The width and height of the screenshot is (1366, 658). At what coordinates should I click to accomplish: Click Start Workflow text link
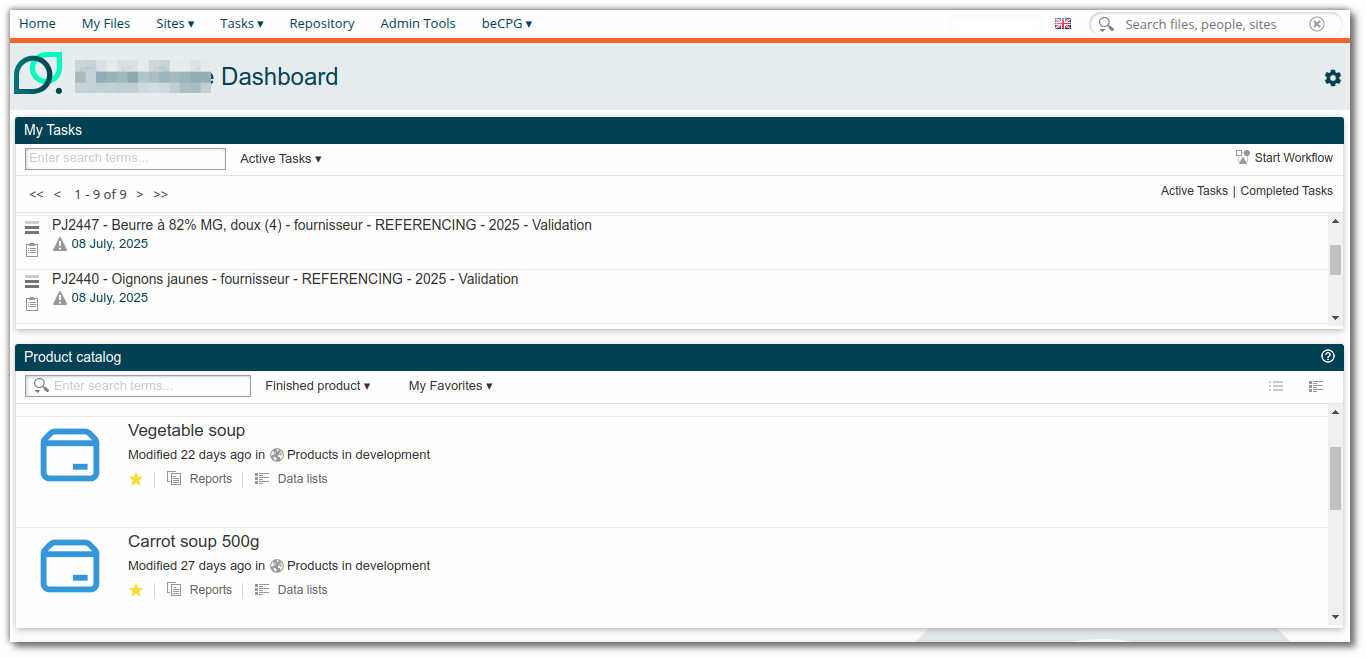1294,158
